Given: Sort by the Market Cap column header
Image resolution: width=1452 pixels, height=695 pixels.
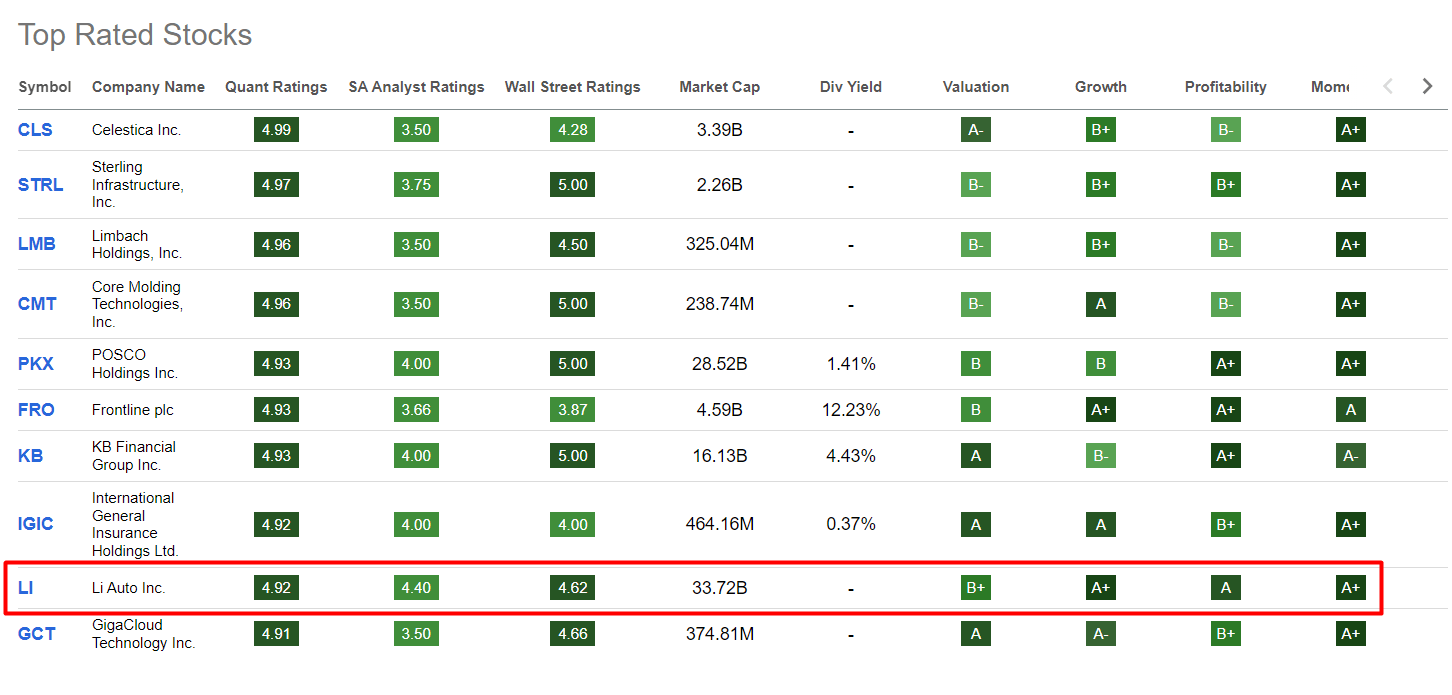Looking at the screenshot, I should click(x=719, y=87).
